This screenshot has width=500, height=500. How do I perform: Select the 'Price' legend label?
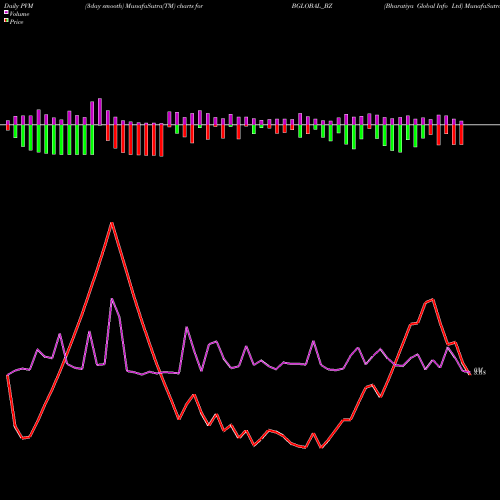click(x=16, y=22)
